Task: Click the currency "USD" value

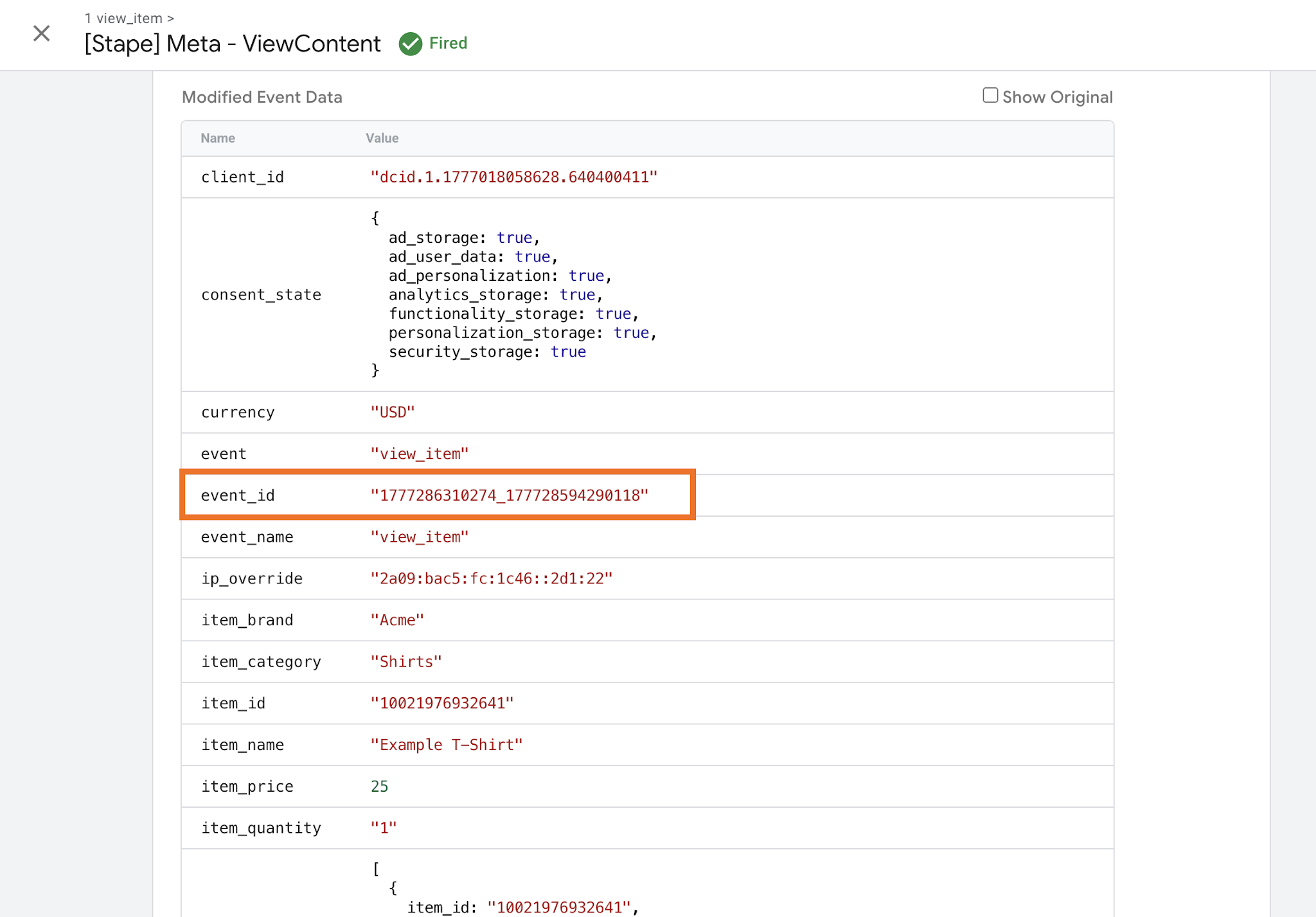Action: [393, 413]
